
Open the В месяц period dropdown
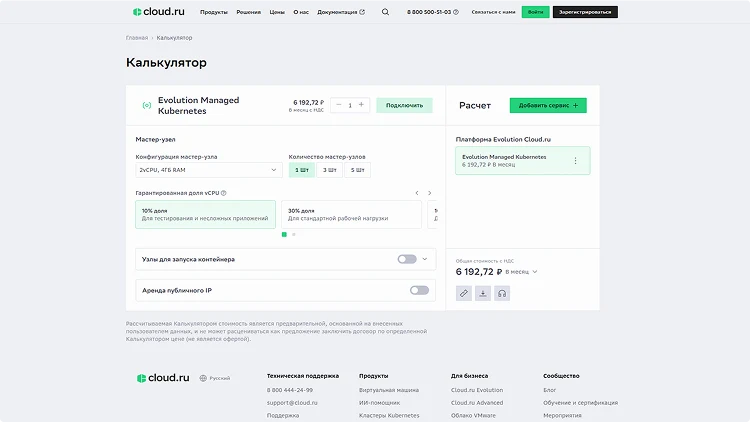[521, 272]
